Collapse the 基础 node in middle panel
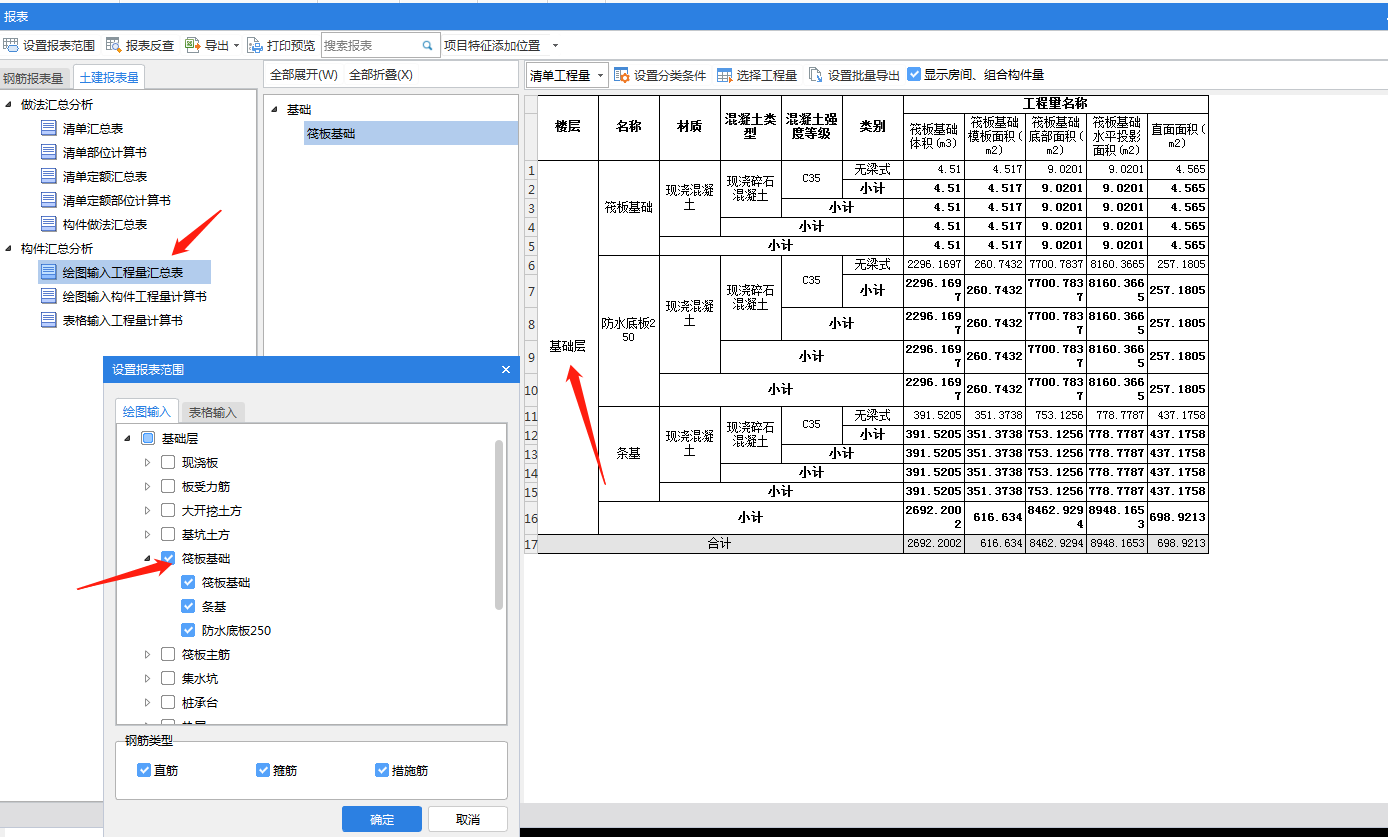The width and height of the screenshot is (1388, 837). 274,109
